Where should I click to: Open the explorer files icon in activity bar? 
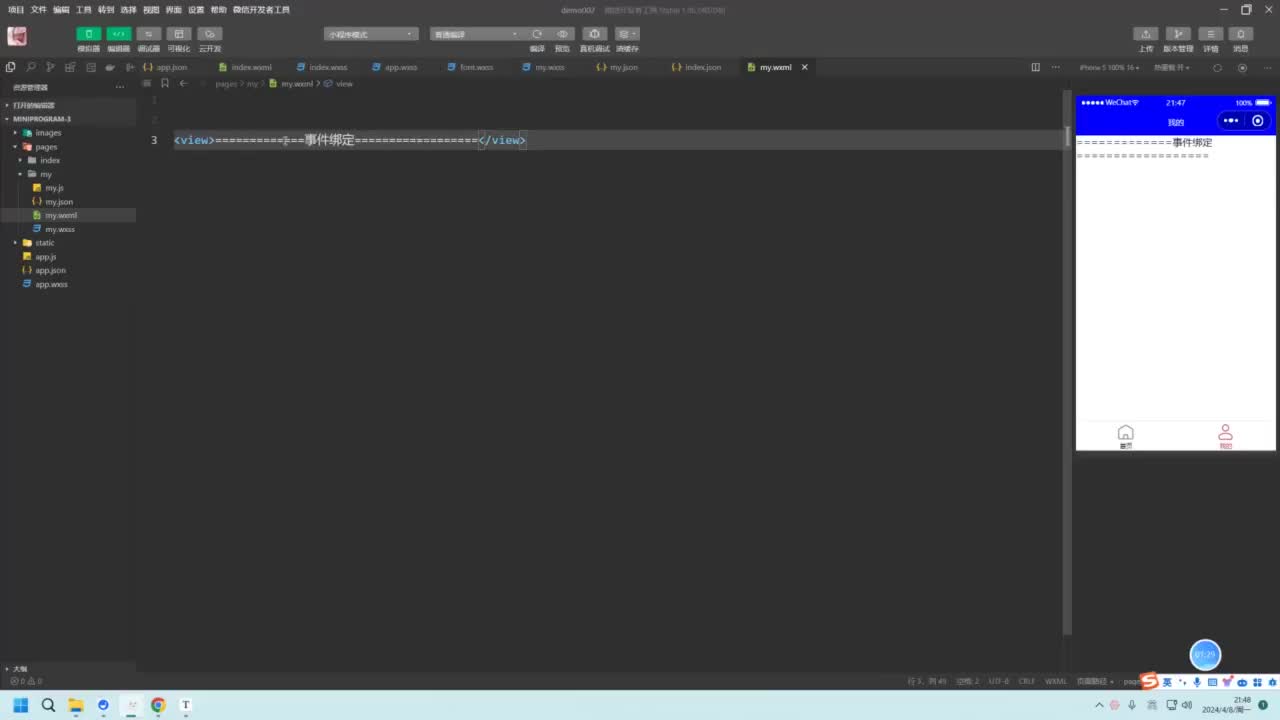11,67
